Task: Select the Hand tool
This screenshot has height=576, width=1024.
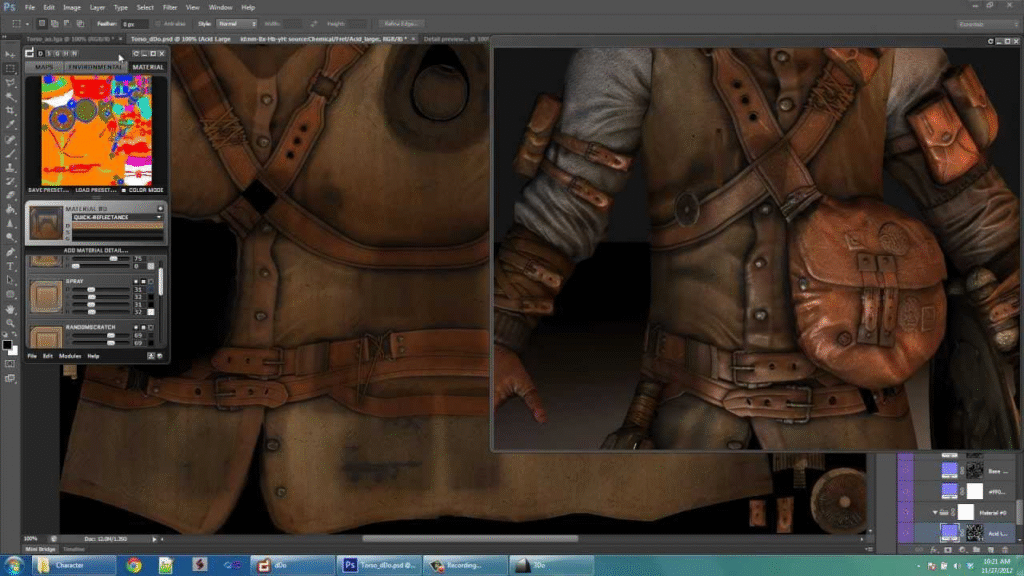Action: click(x=10, y=309)
